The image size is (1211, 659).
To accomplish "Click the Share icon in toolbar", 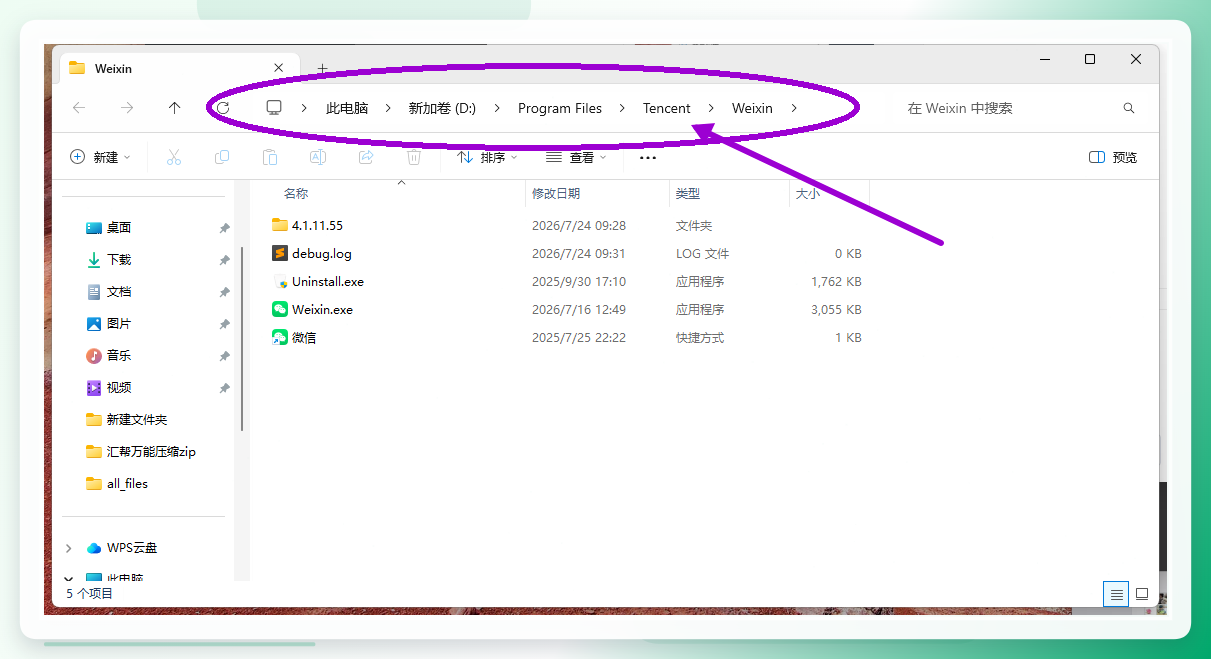I will (x=366, y=157).
